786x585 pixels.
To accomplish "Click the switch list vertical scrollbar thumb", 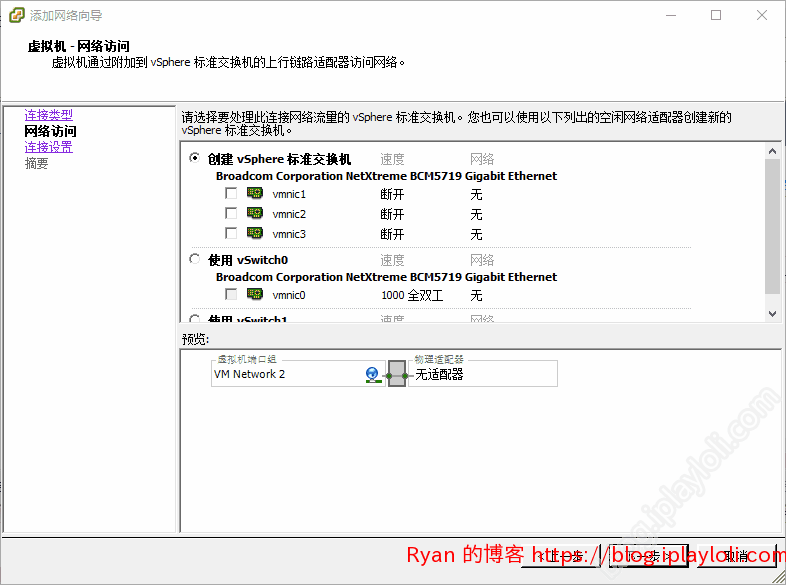I will [772, 227].
